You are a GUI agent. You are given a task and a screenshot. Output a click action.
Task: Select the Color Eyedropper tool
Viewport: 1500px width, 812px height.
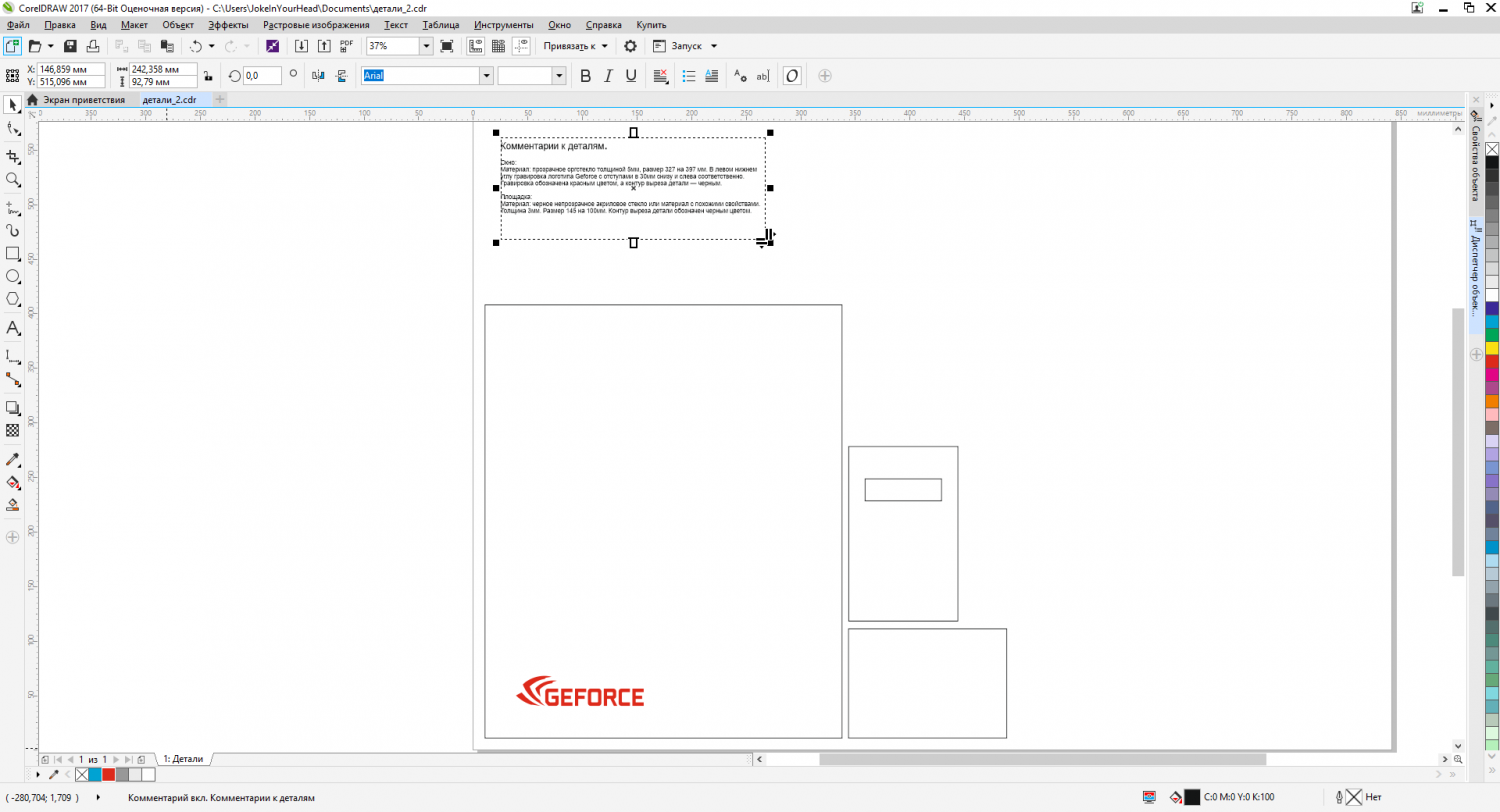point(13,459)
